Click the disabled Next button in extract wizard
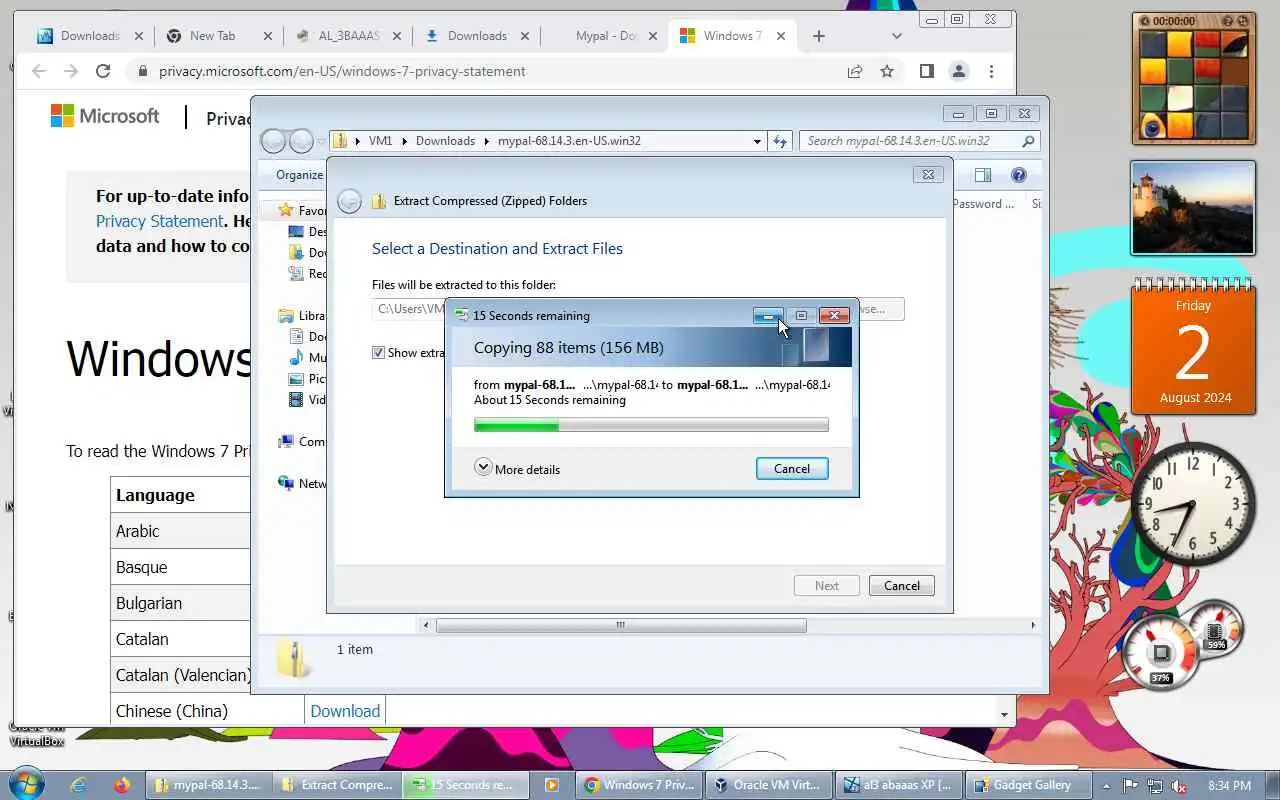 coord(826,585)
